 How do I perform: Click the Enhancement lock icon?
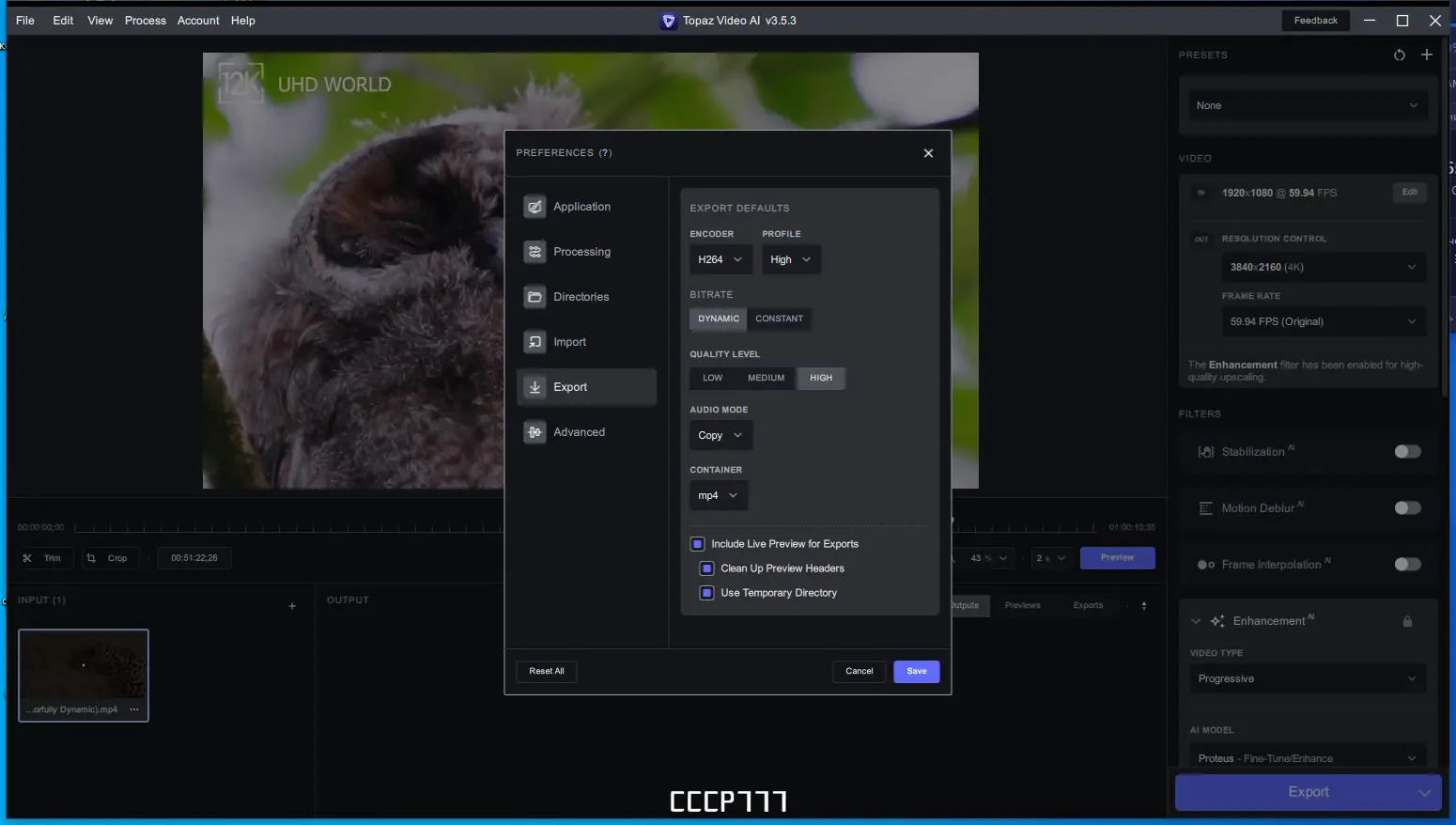(1407, 621)
